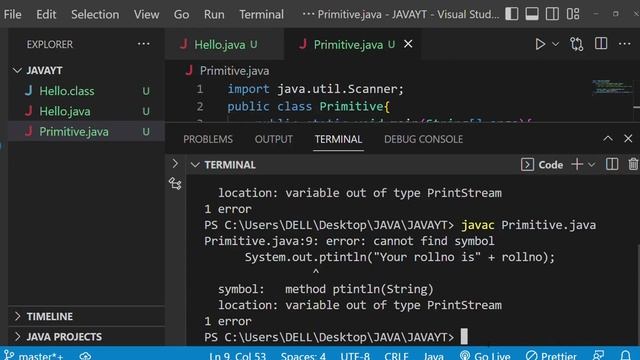This screenshot has height=360, width=640.
Task: Select the TERMINAL panel tab
Action: pyautogui.click(x=338, y=139)
